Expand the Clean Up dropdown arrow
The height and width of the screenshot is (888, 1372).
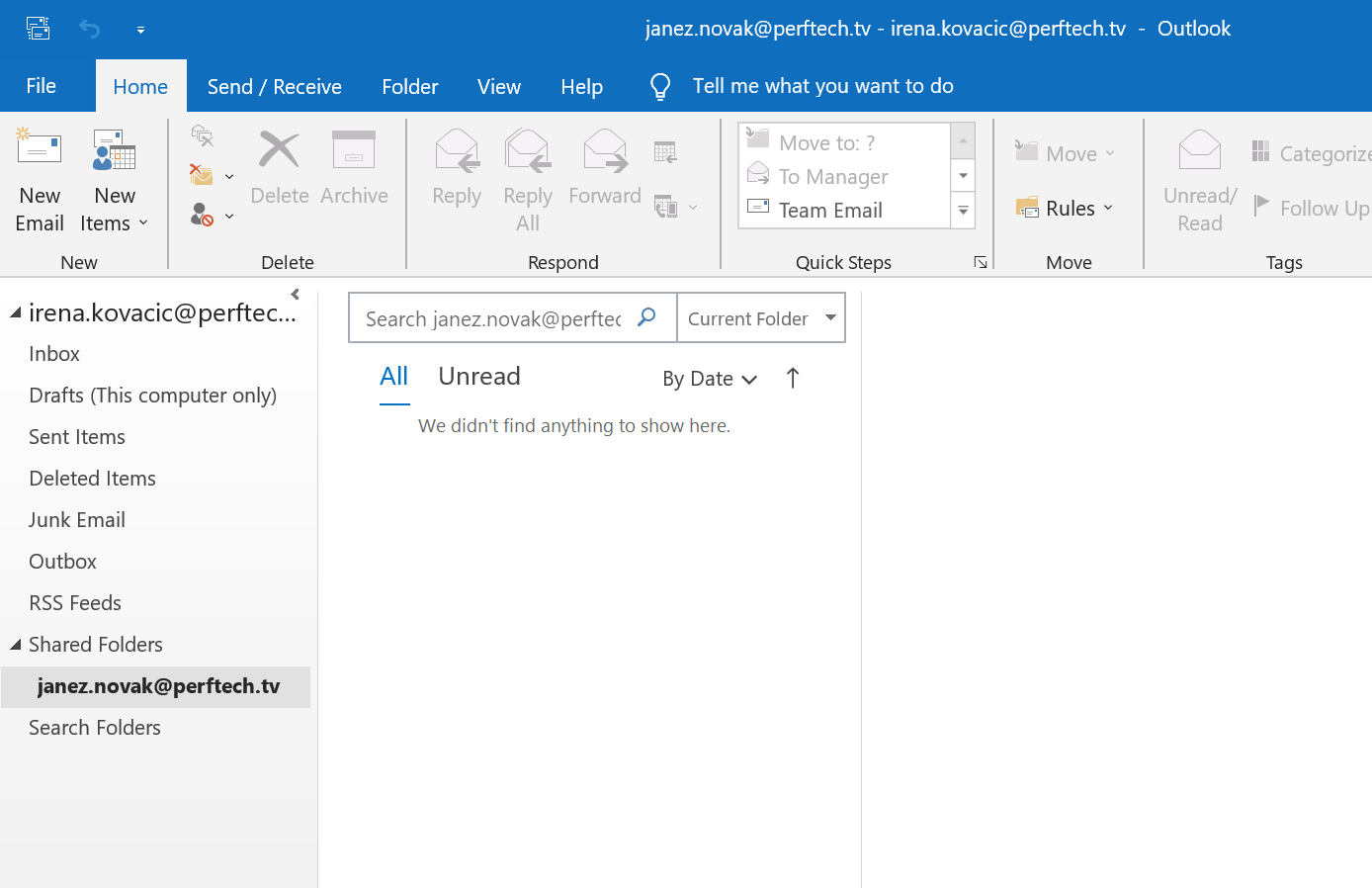coord(229,177)
